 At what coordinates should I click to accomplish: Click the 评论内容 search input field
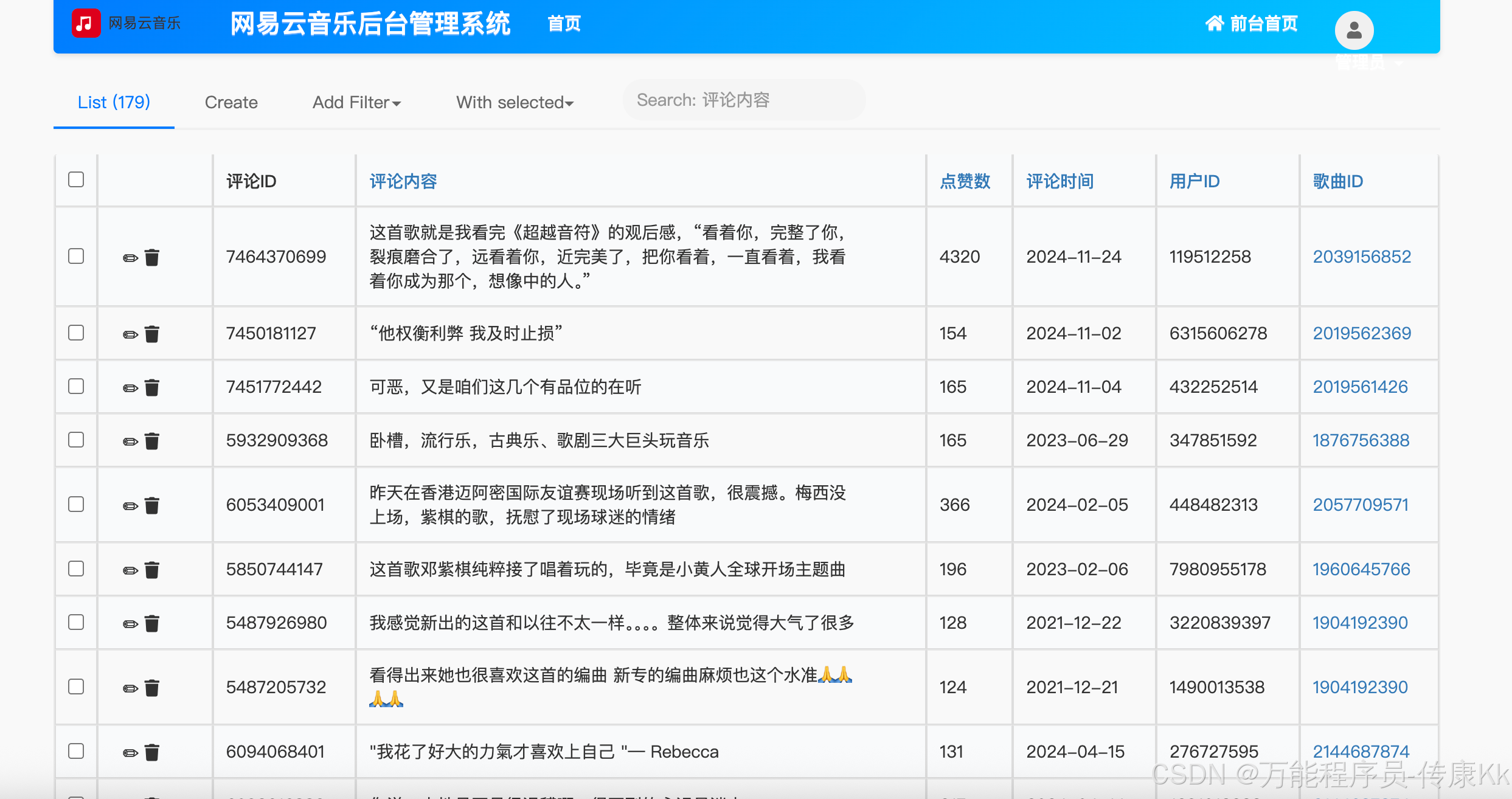coord(743,100)
